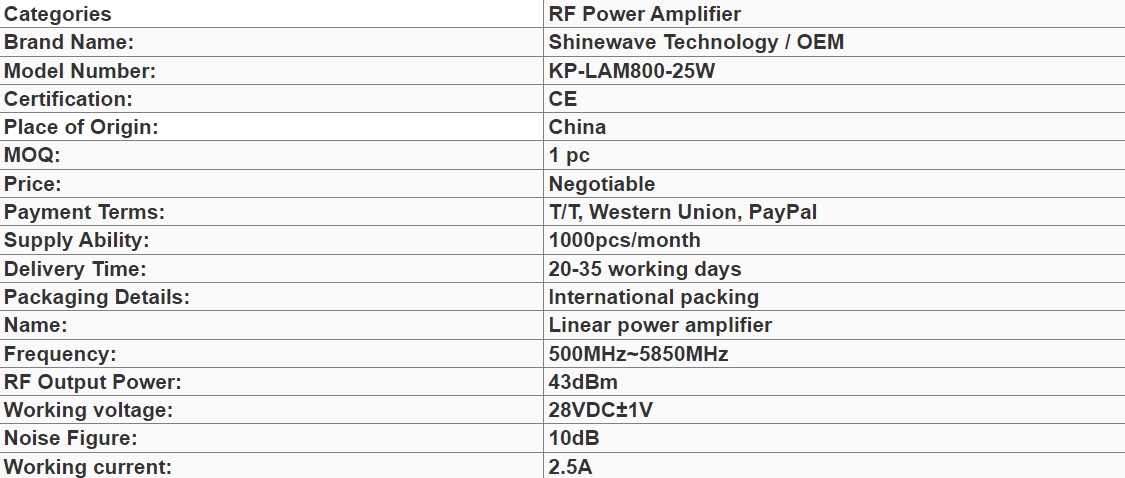This screenshot has width=1125, height=478.
Task: Click the 10dB noise figure value
Action: (574, 438)
